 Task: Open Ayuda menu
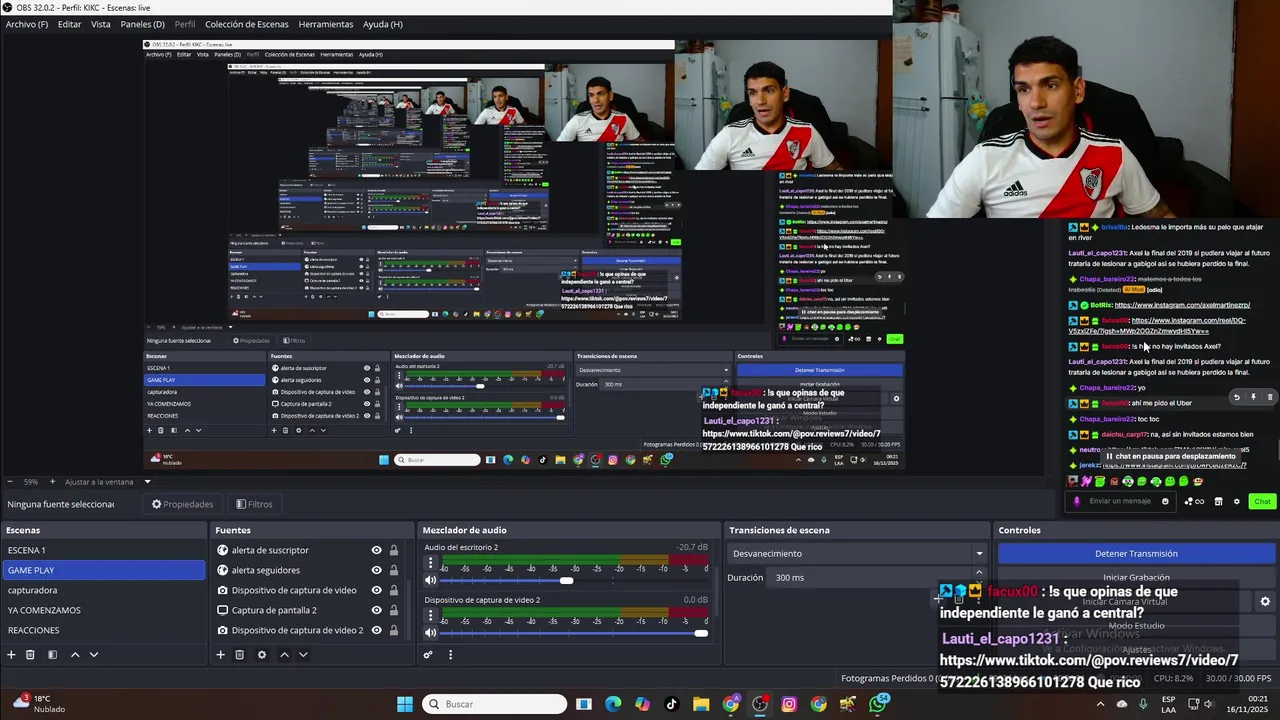point(383,24)
